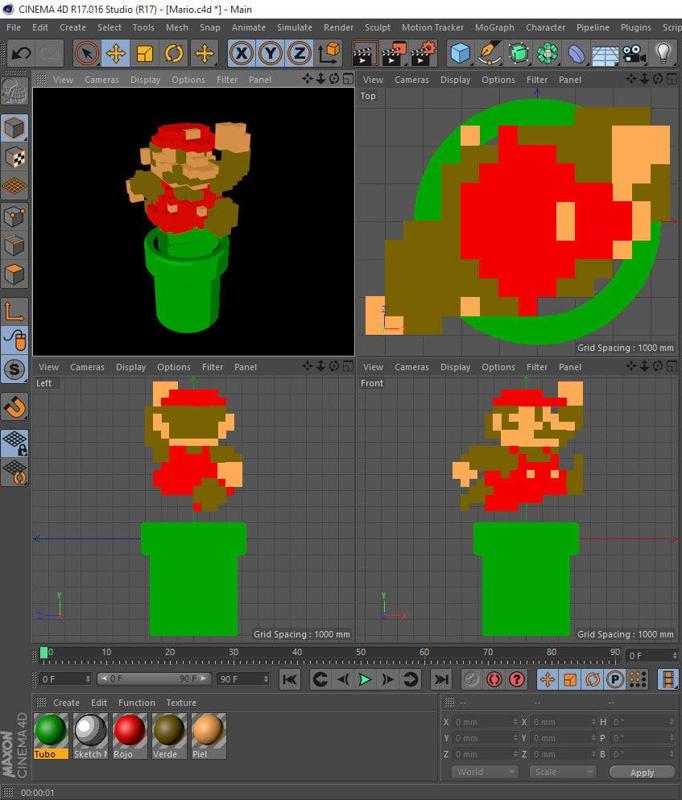Open the Spline pen tool
This screenshot has height=800, width=682.
point(489,53)
